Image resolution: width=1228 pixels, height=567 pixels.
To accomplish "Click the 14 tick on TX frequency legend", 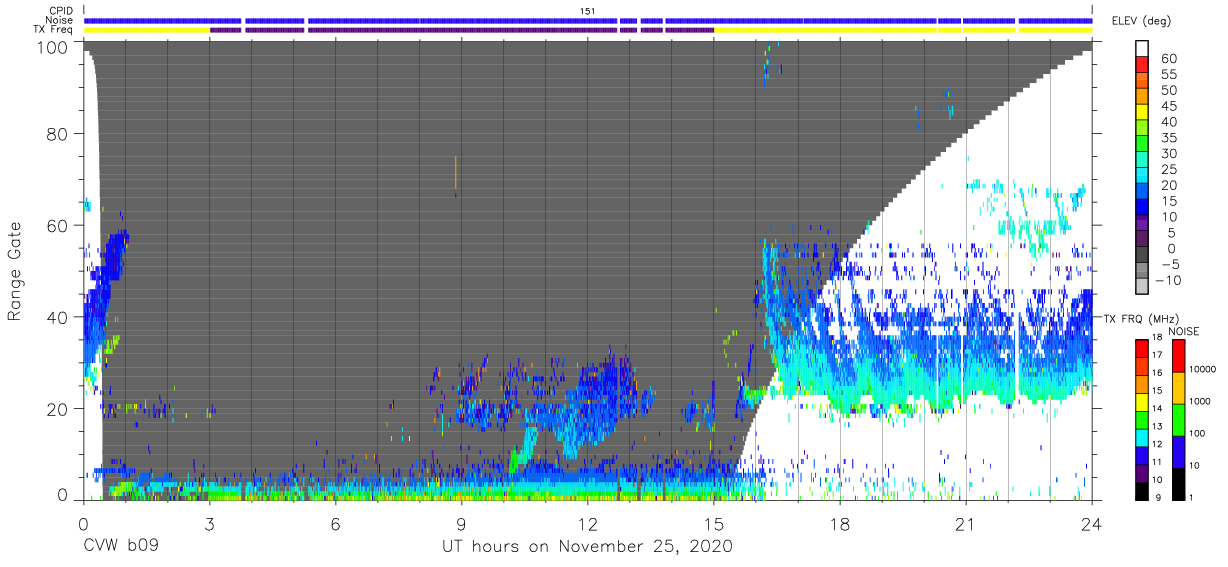I will pyautogui.click(x=1159, y=410).
